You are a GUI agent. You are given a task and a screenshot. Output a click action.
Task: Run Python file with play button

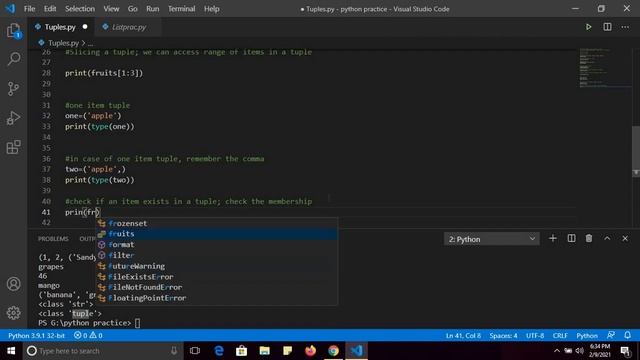point(588,27)
